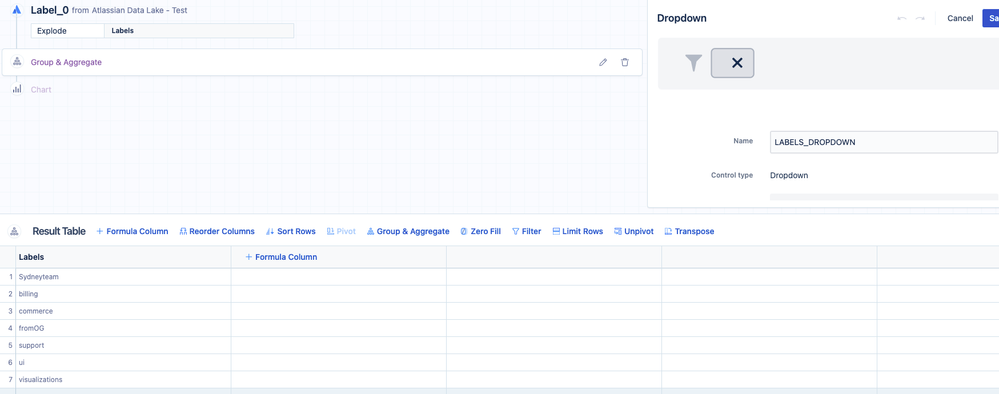Viewport: 999px width, 394px height.
Task: Cancel the Dropdown control editing
Action: tap(959, 18)
